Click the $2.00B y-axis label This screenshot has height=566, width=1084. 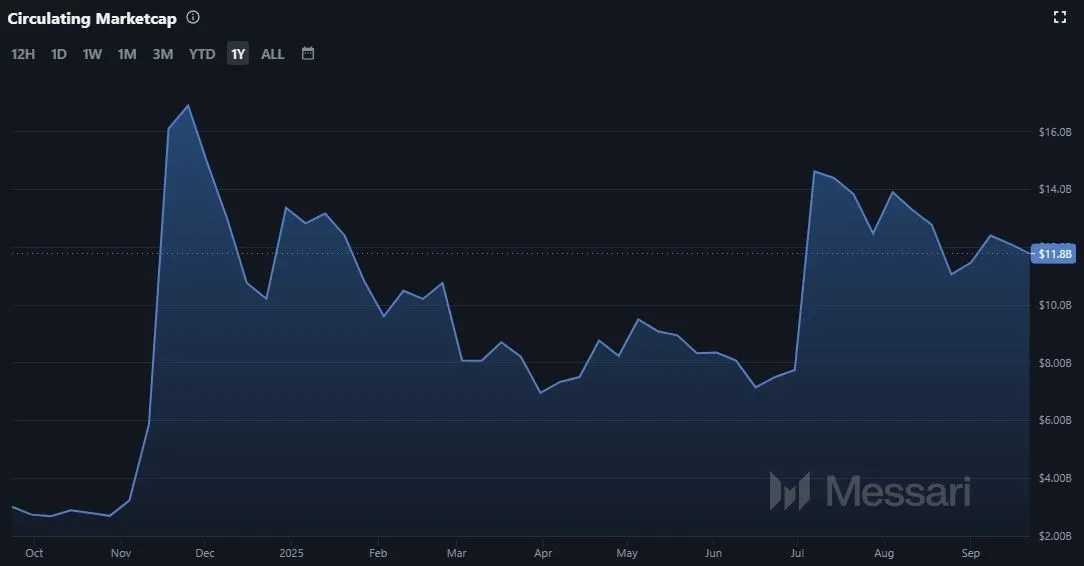click(x=1055, y=536)
